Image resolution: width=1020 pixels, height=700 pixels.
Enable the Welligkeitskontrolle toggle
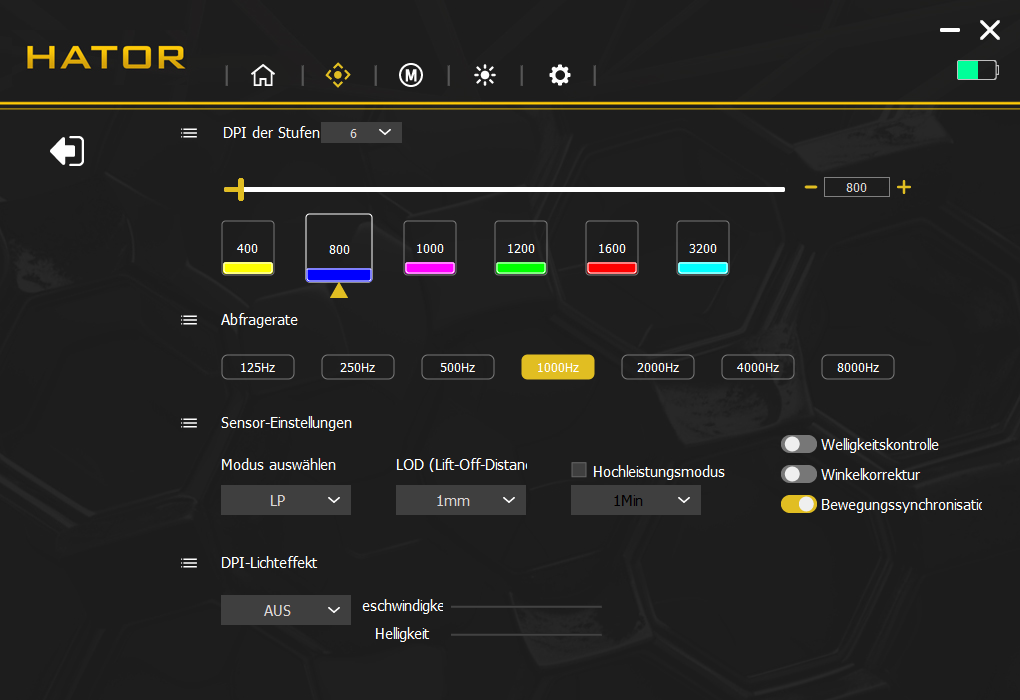798,445
